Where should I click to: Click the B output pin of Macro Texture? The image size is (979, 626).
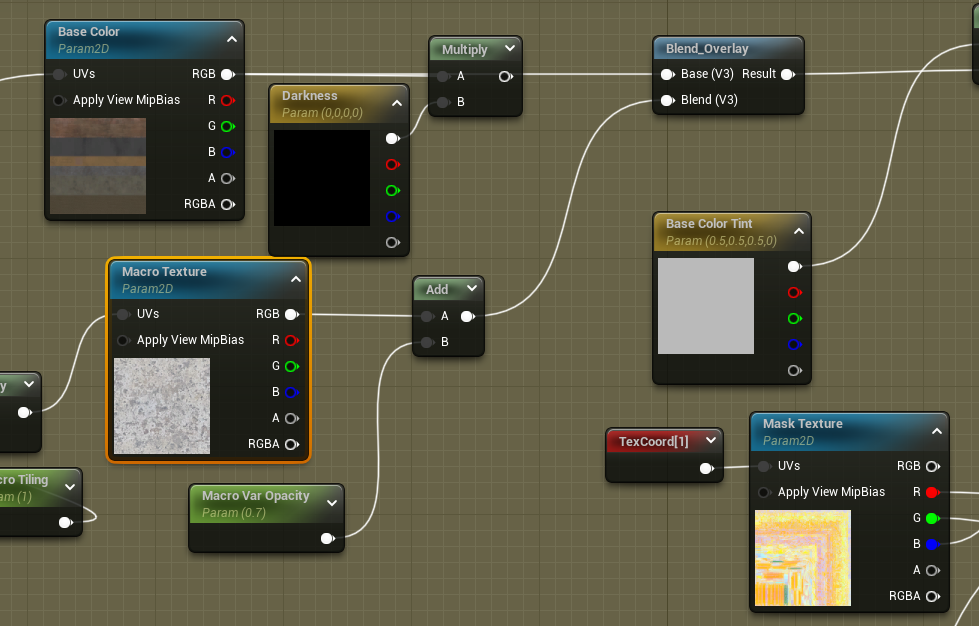click(x=292, y=393)
